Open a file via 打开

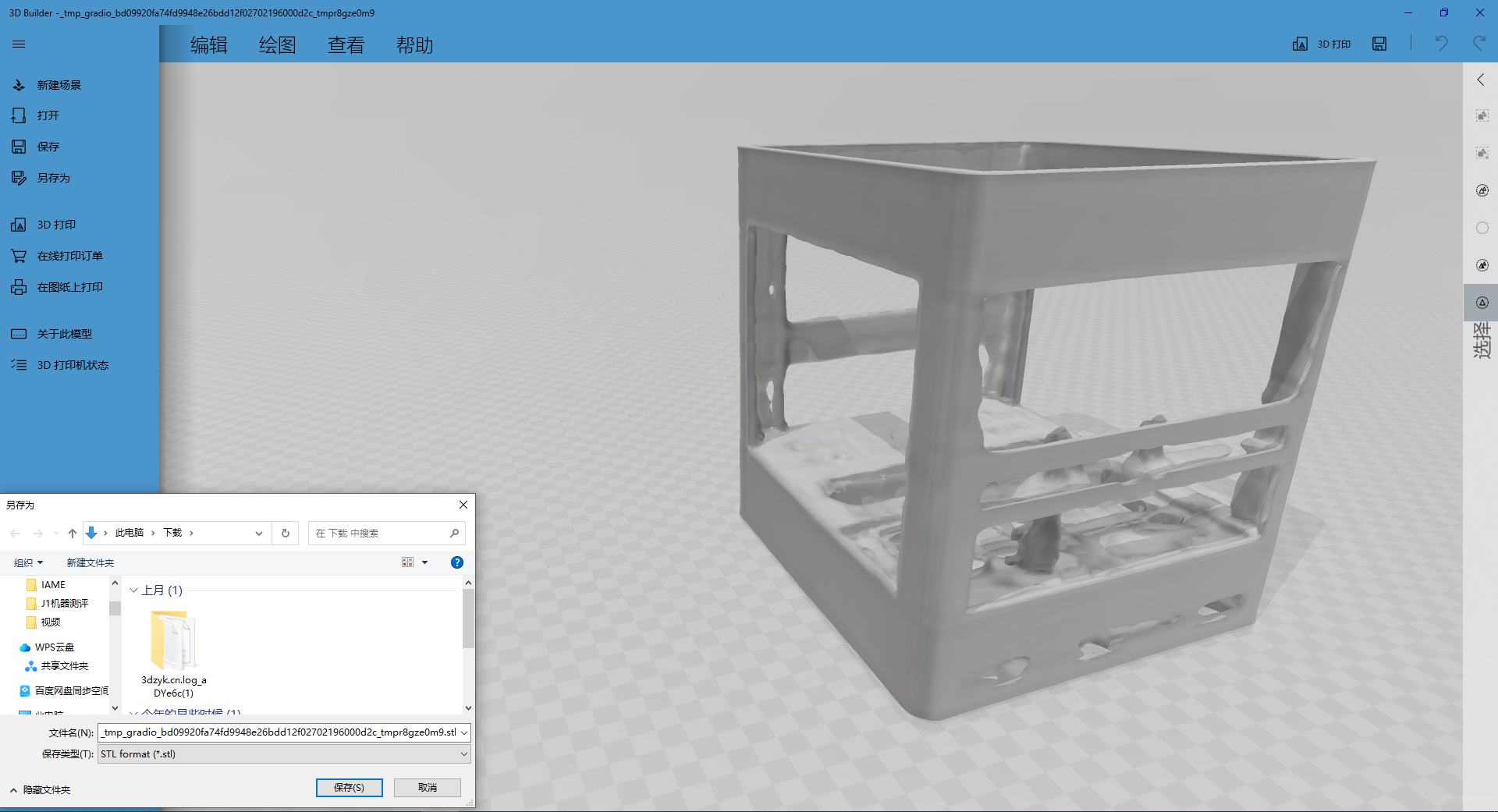coord(48,115)
